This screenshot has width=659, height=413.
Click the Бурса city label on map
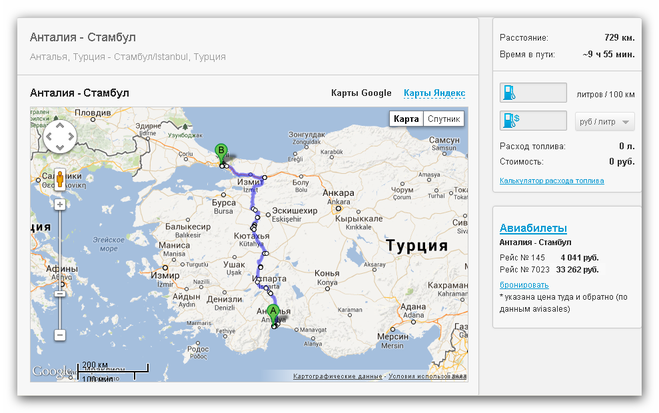pyautogui.click(x=224, y=203)
